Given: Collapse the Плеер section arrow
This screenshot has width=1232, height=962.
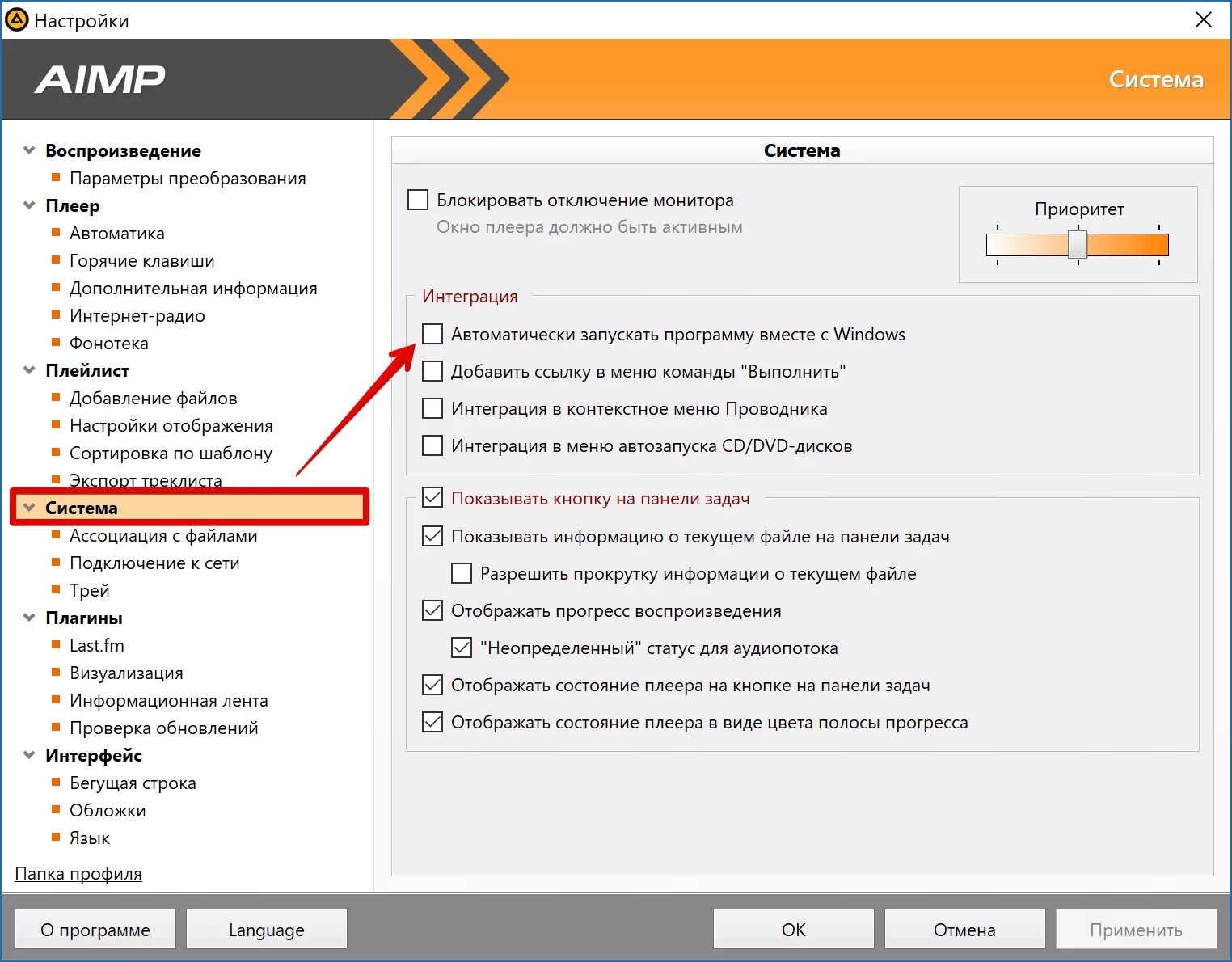Looking at the screenshot, I should (x=29, y=205).
